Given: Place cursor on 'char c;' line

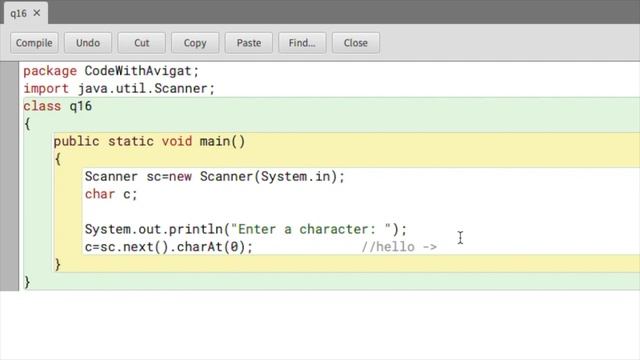Looking at the screenshot, I should (111, 194).
